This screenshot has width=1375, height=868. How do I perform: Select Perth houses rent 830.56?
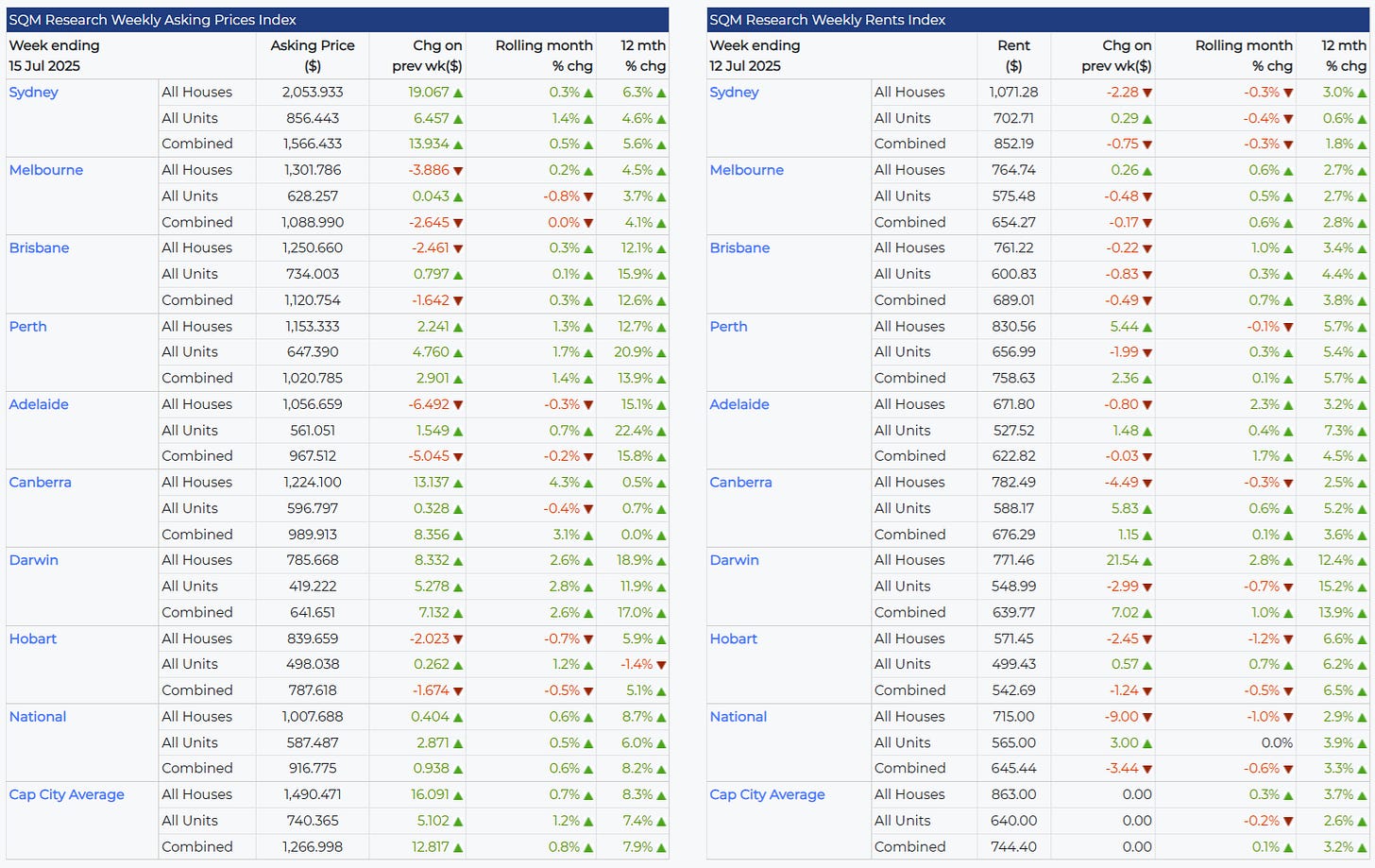pyautogui.click(x=1013, y=326)
